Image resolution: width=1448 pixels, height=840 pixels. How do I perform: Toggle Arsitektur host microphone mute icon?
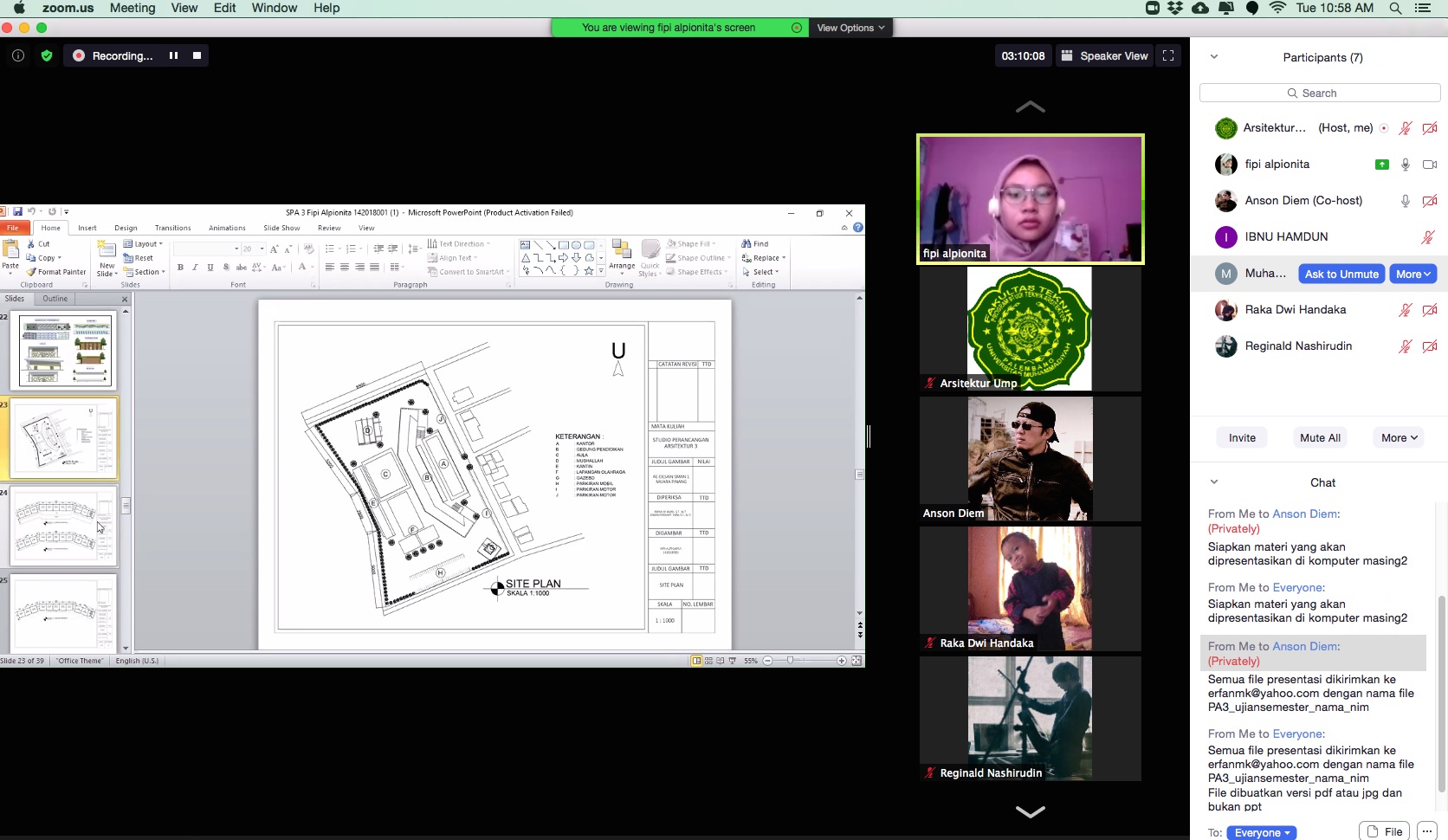point(1406,128)
